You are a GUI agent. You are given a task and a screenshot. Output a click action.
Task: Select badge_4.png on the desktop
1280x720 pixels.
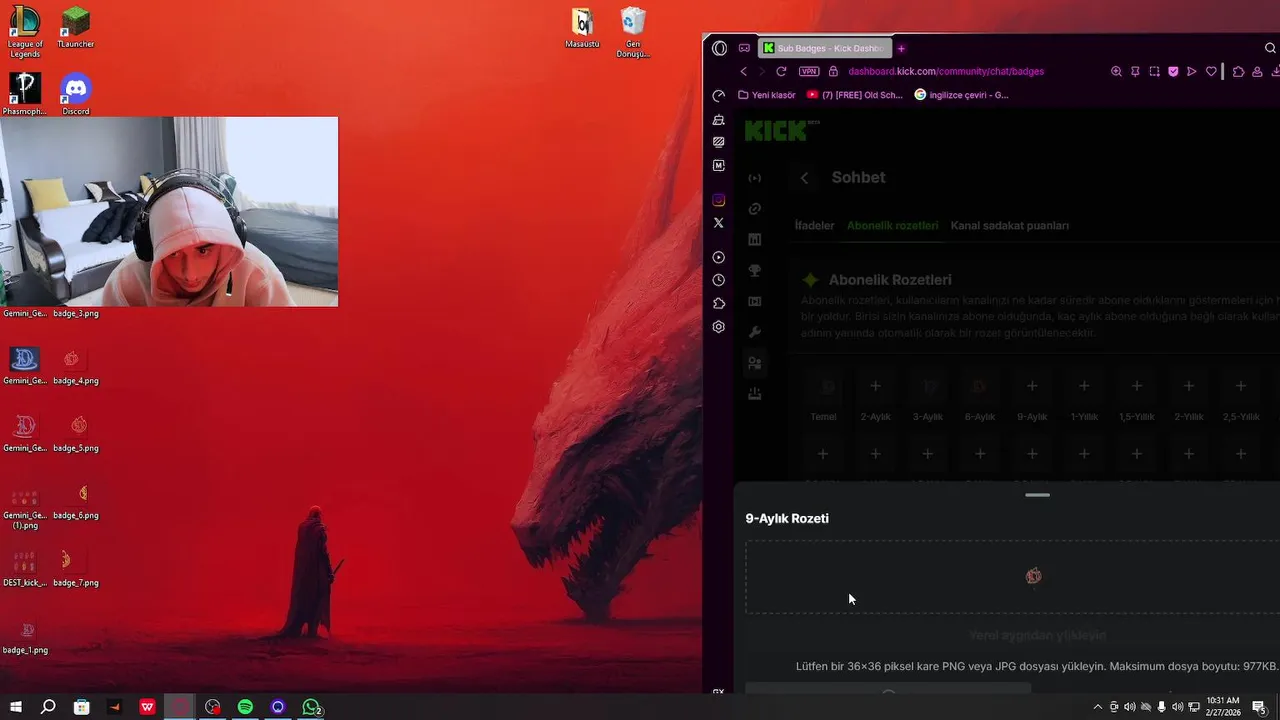tap(76, 366)
